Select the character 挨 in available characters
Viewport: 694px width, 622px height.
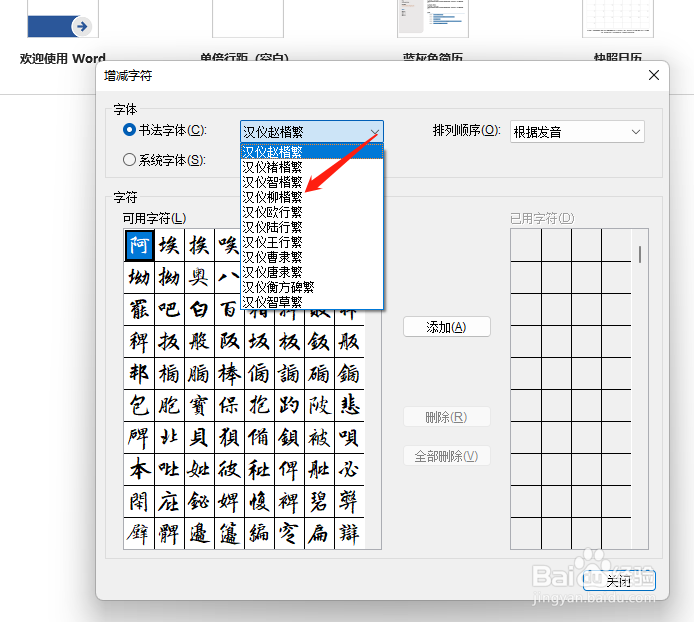click(199, 245)
